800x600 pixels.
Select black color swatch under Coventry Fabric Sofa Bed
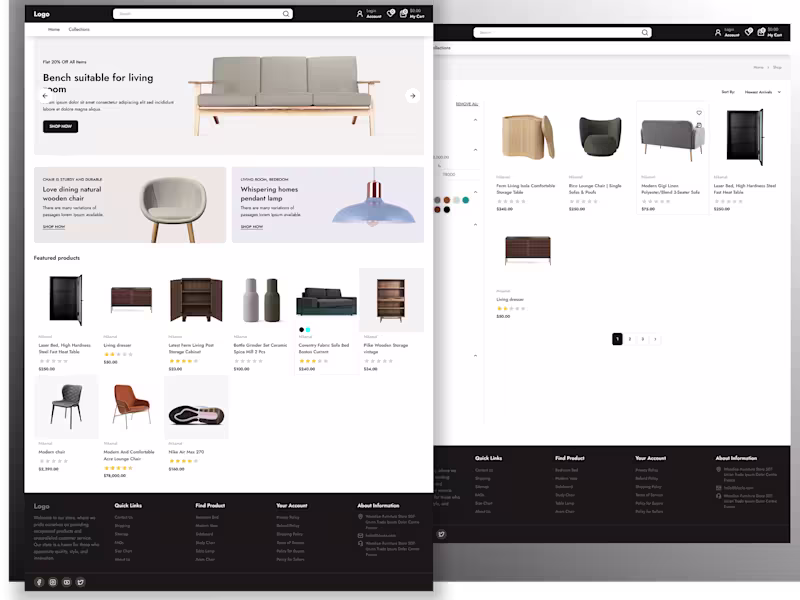[301, 330]
